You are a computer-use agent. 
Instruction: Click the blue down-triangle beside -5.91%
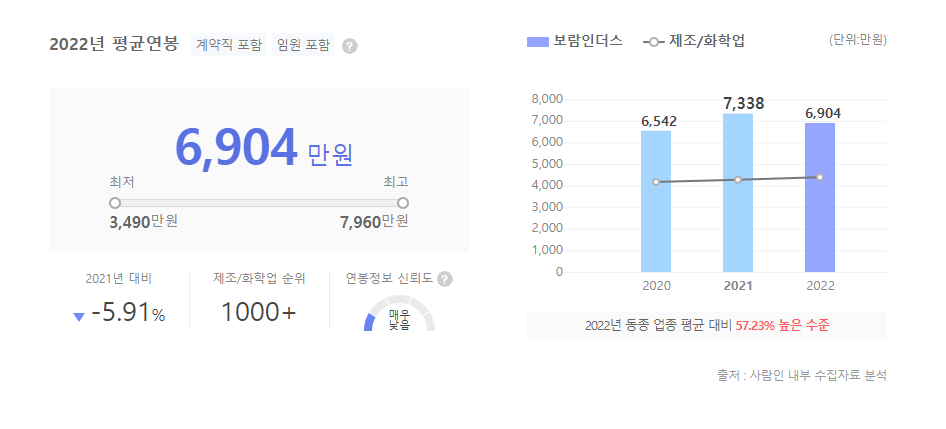pyautogui.click(x=78, y=317)
